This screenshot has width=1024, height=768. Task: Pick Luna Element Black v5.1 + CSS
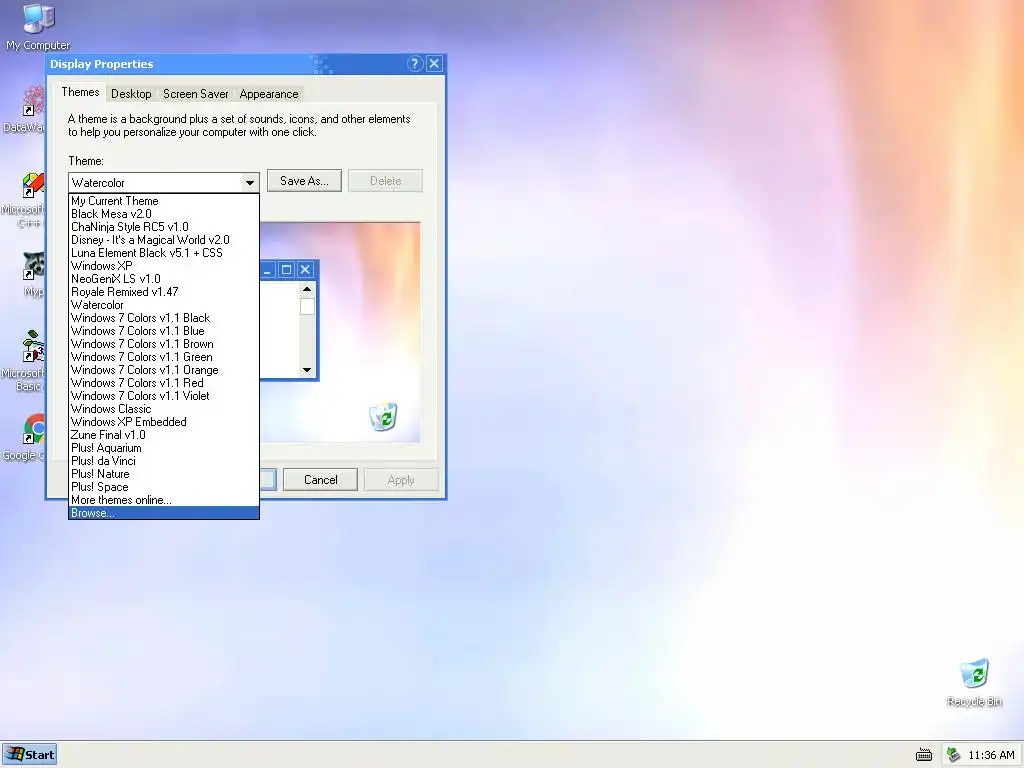pyautogui.click(x=164, y=253)
